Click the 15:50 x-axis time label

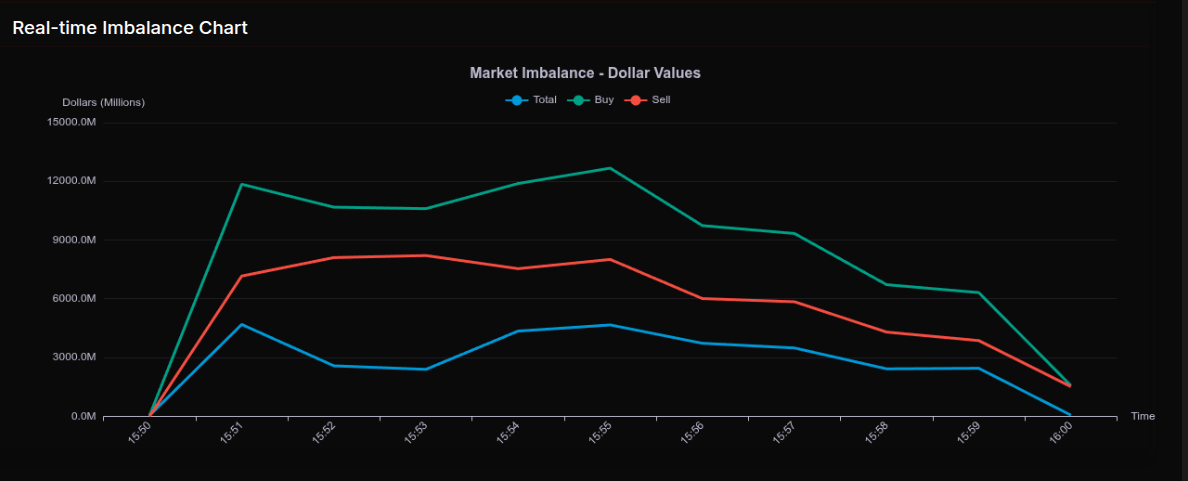coord(140,434)
